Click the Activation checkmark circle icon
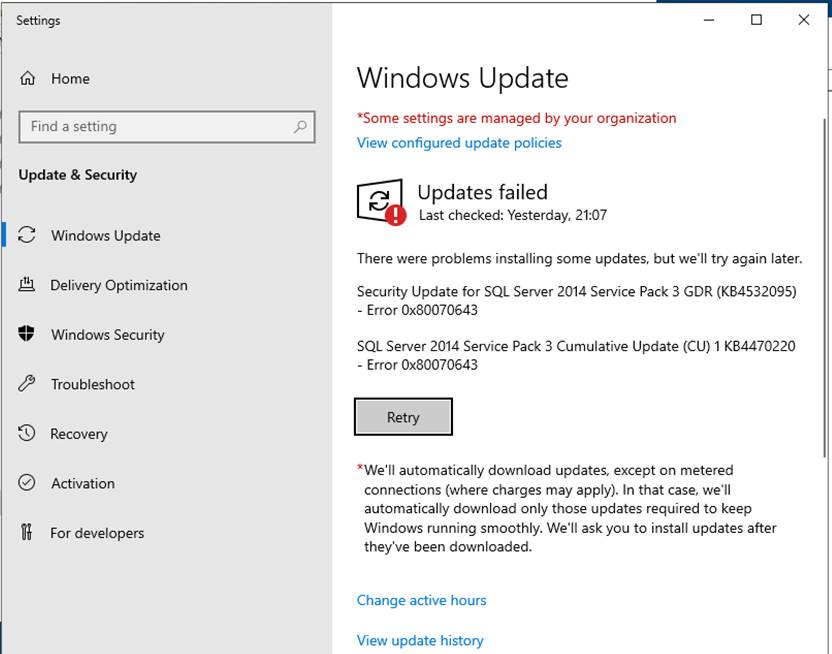This screenshot has width=832, height=654. pos(27,483)
